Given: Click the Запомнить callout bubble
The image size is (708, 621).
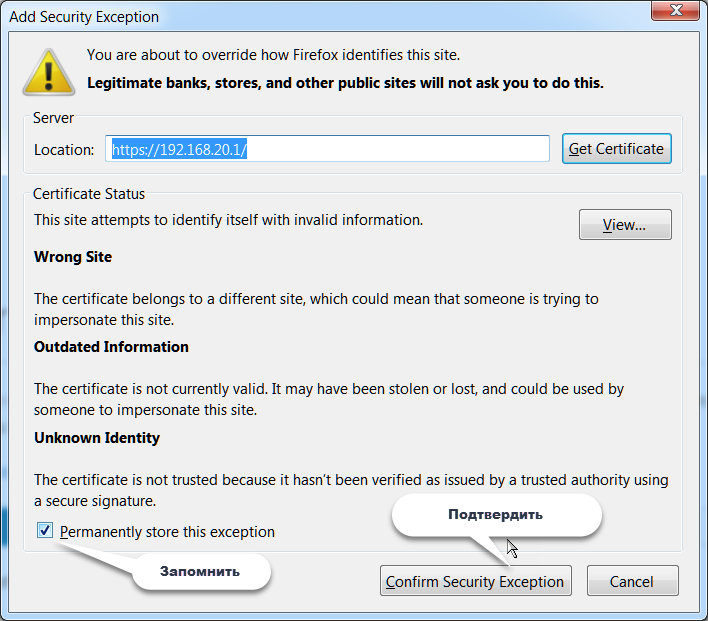Looking at the screenshot, I should [x=200, y=571].
